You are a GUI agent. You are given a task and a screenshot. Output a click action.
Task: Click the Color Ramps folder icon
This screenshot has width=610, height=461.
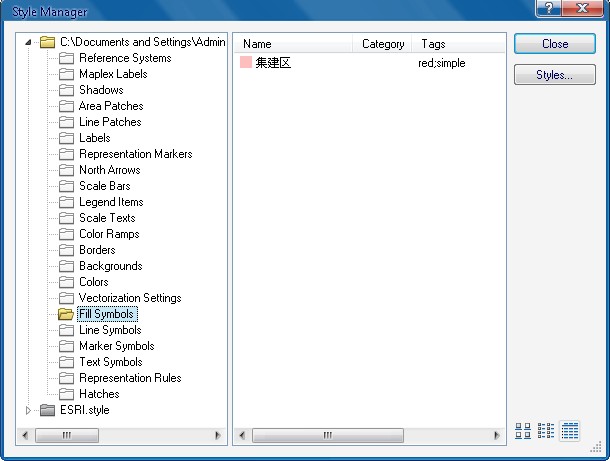[67, 234]
